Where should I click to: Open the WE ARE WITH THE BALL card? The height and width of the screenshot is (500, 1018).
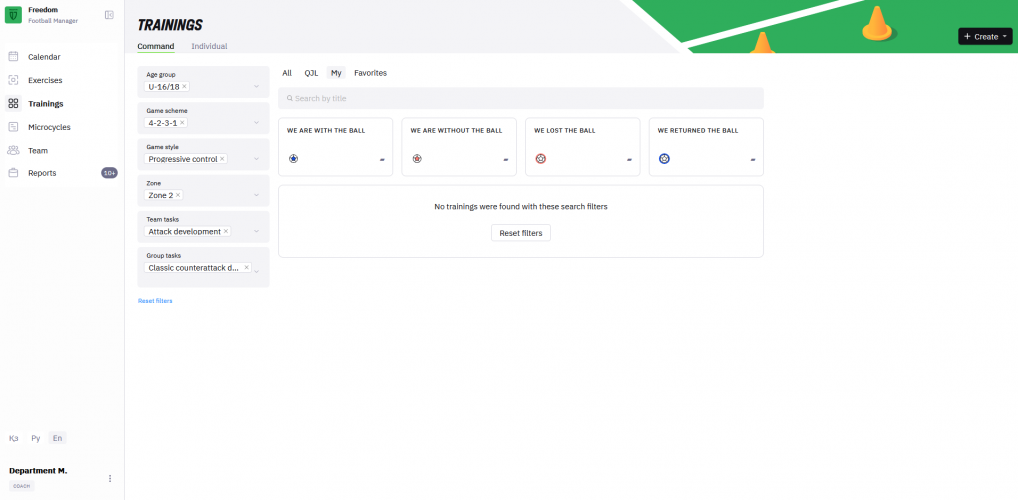tap(335, 147)
